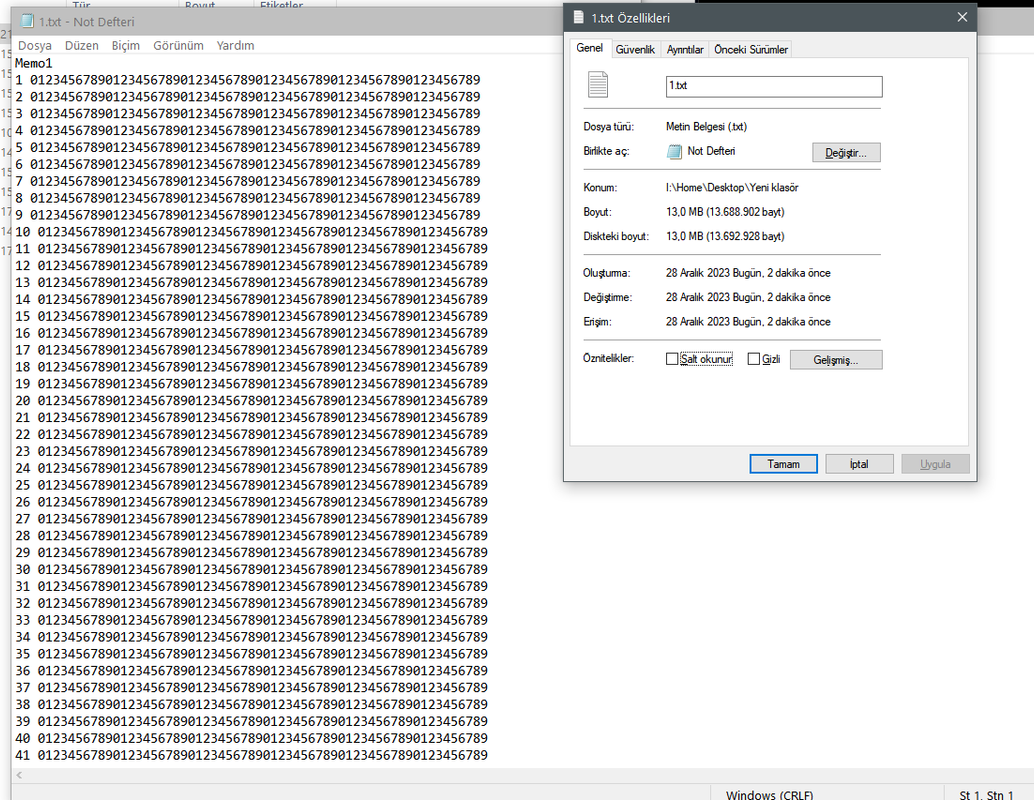1034x800 pixels.
Task: Click the disabled Uygula button
Action: coord(935,464)
